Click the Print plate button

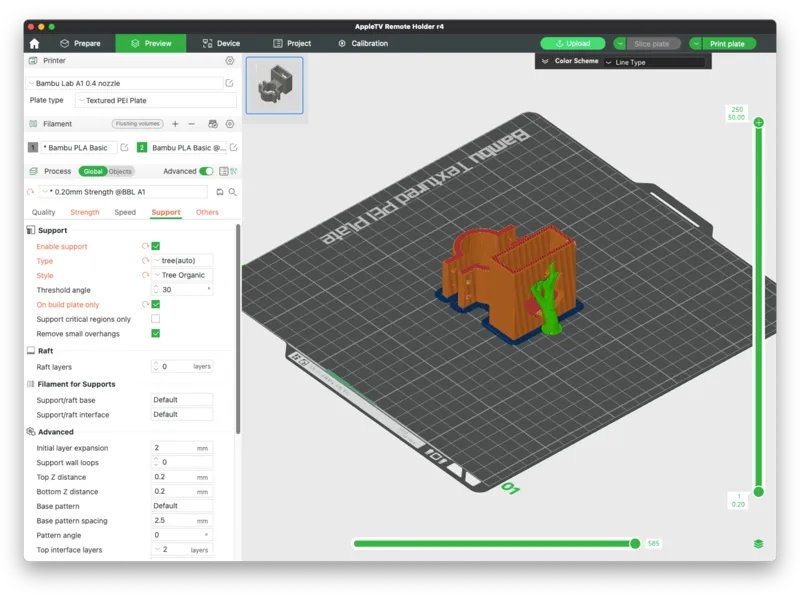[x=729, y=44]
